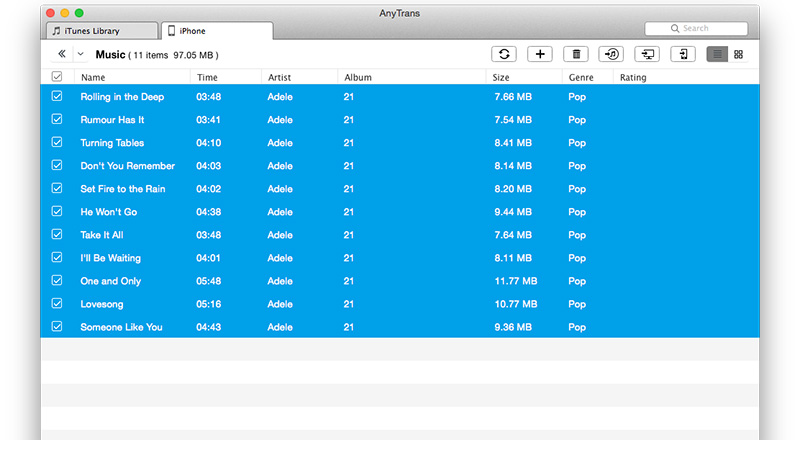The width and height of the screenshot is (800, 450).
Task: Collapse the panel with double-chevron back button
Action: [61, 54]
